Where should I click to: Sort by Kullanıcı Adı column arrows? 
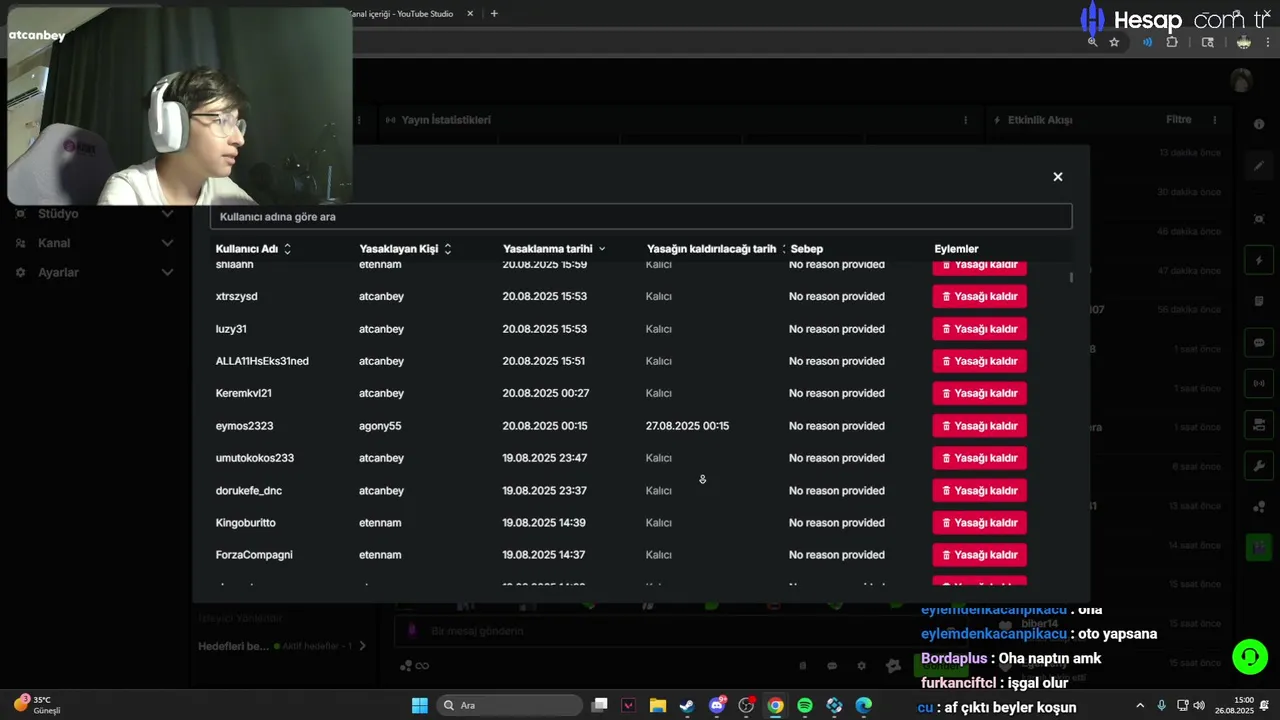pyautogui.click(x=288, y=249)
